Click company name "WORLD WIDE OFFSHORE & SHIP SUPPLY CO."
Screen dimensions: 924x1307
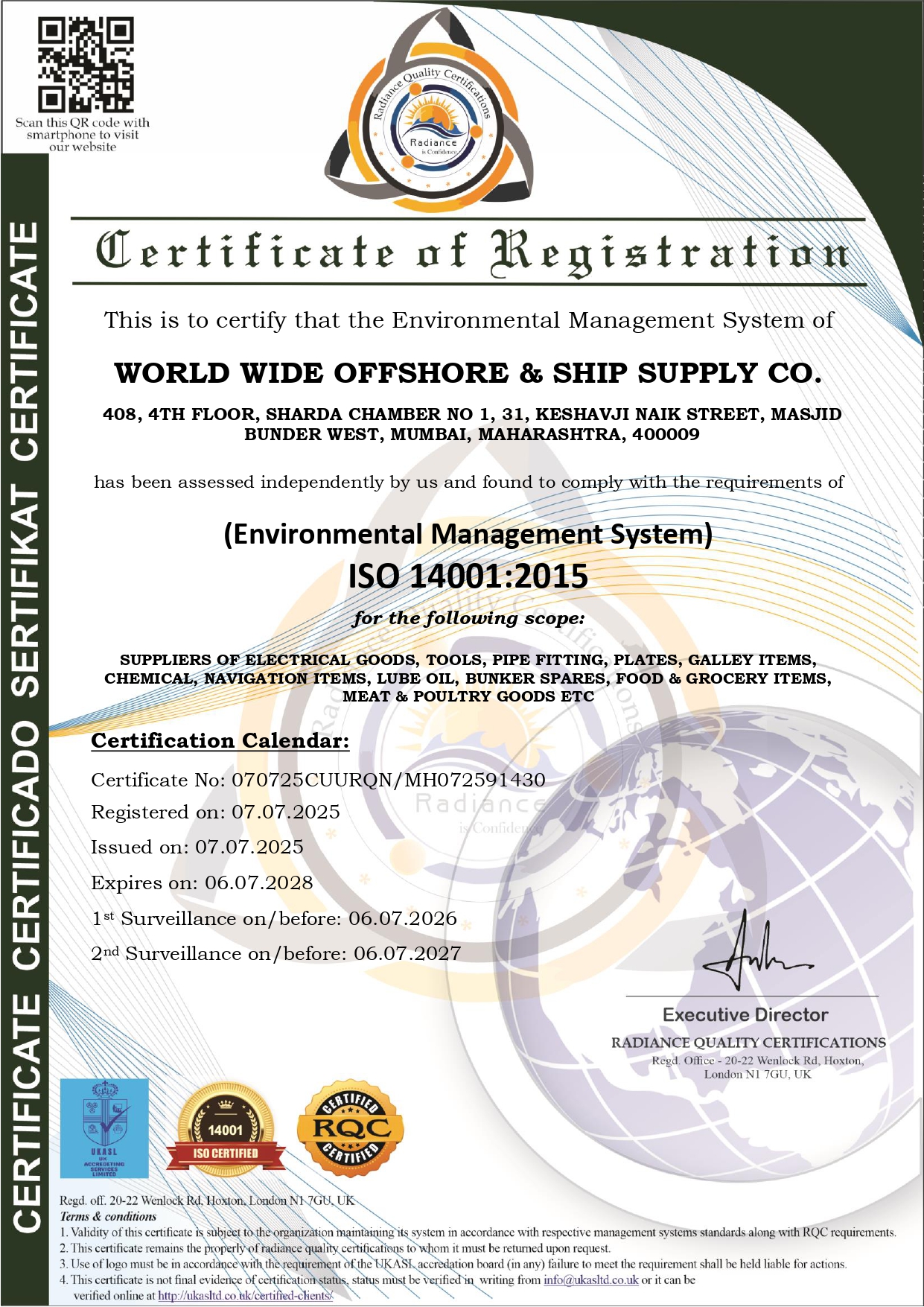[468, 373]
